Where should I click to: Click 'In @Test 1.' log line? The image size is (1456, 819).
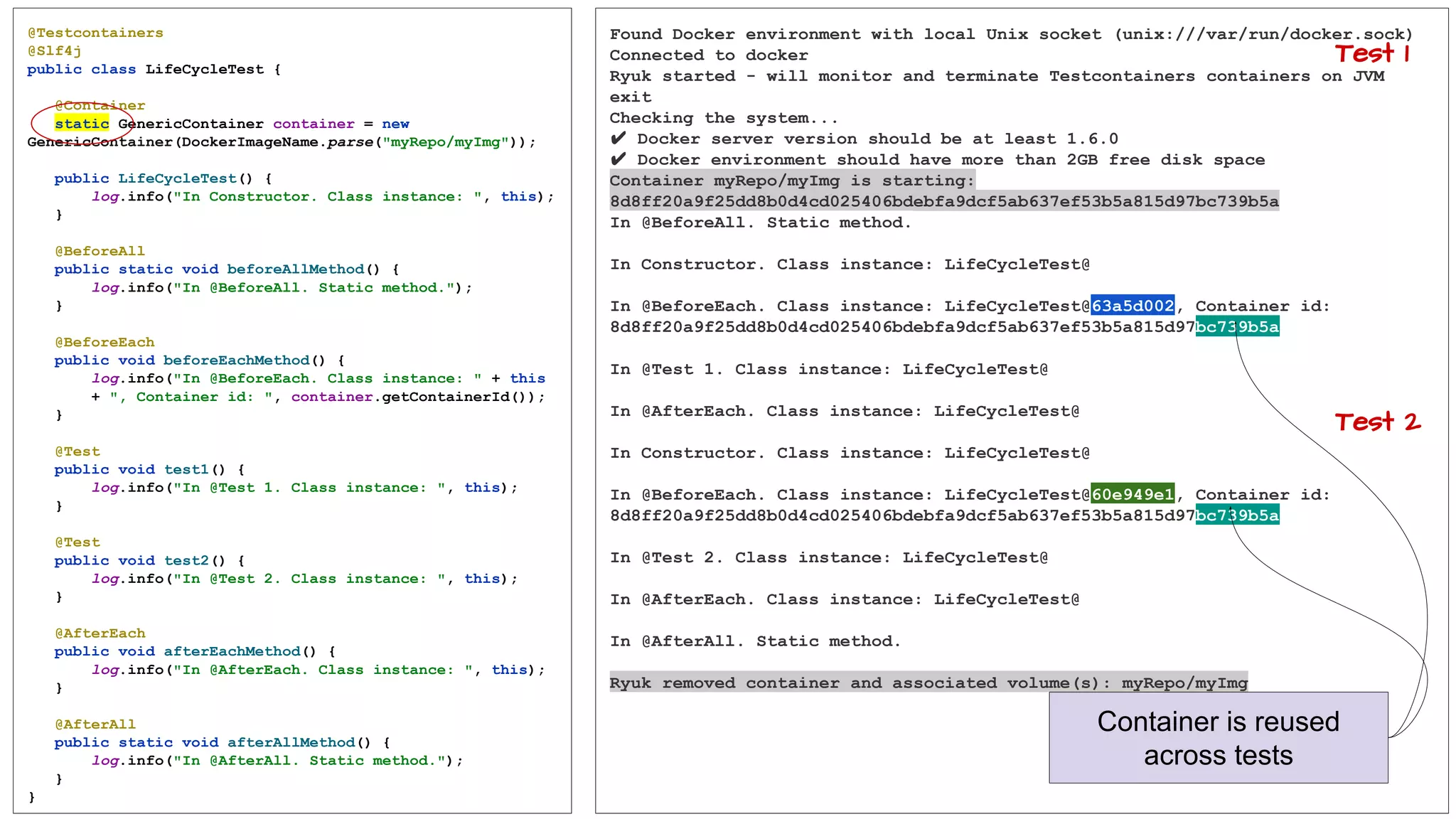tap(828, 369)
